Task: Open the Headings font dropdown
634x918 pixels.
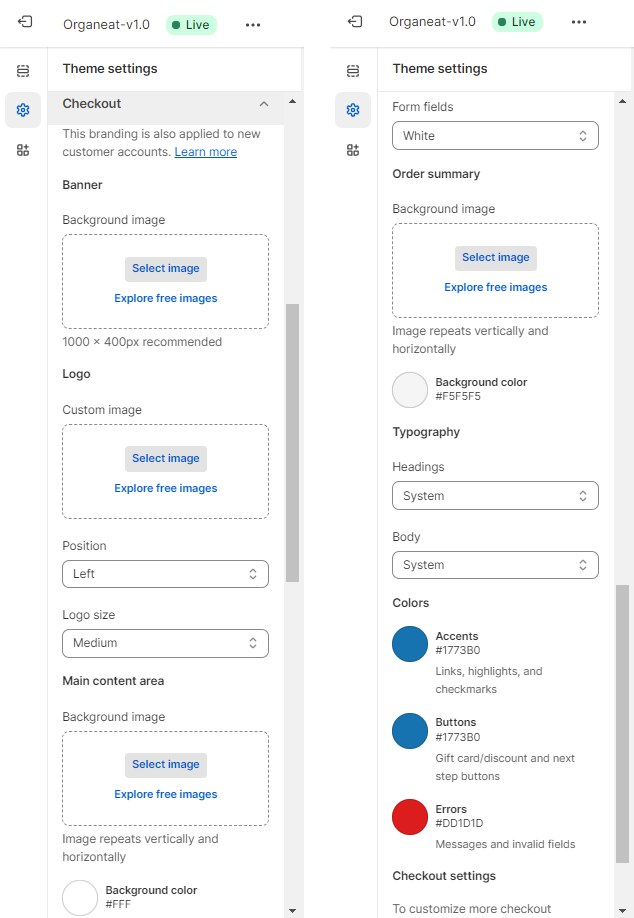Action: 495,495
